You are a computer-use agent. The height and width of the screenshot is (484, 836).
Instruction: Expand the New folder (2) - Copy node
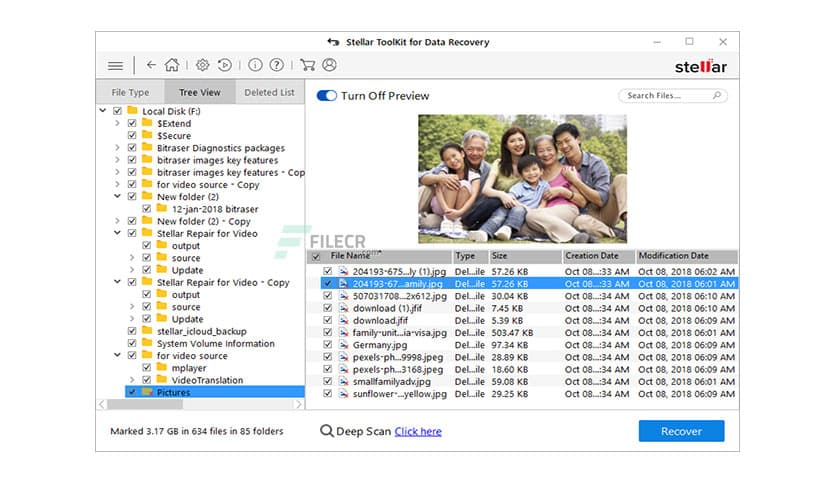click(x=117, y=221)
